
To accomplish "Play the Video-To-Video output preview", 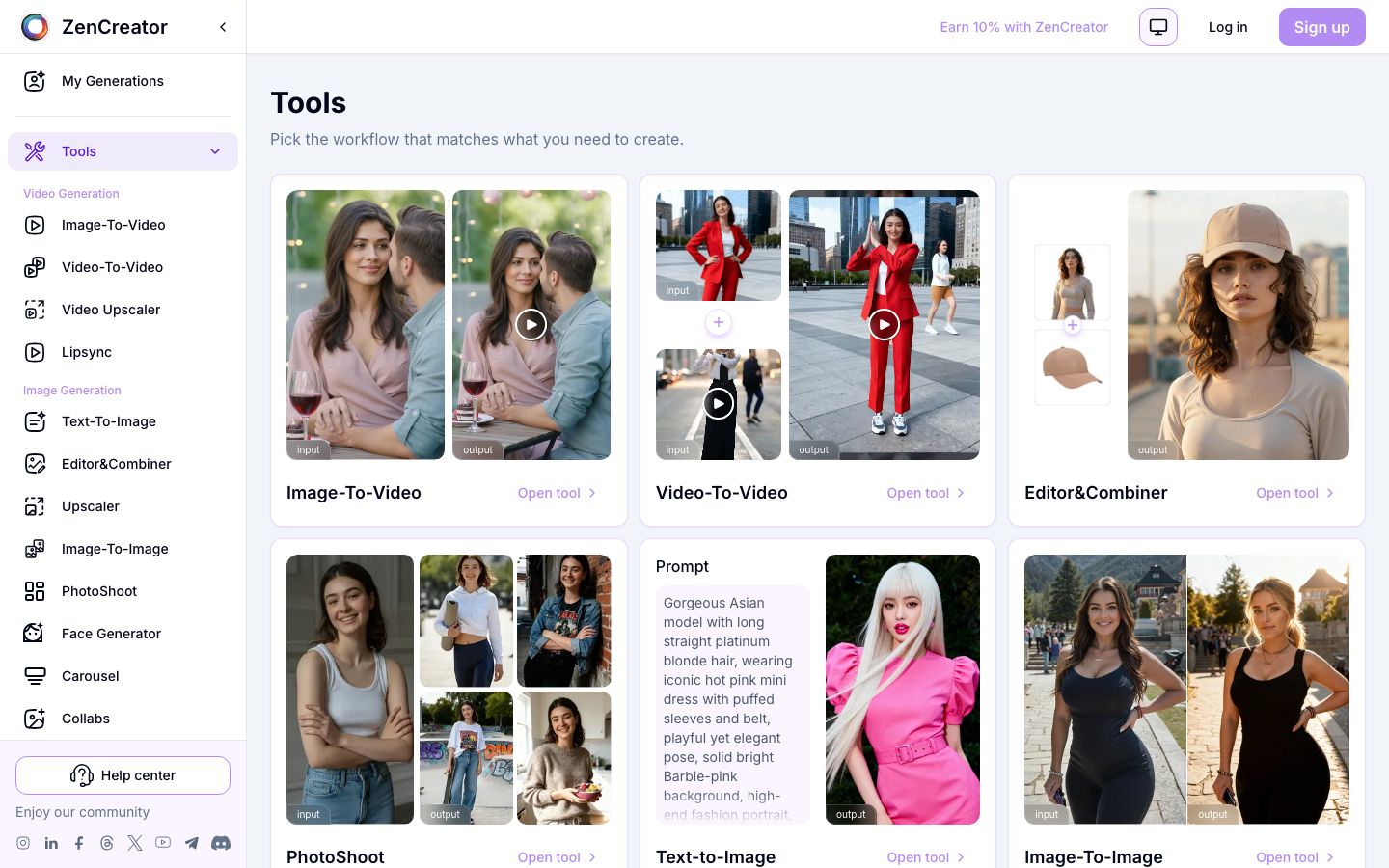I will click(884, 324).
